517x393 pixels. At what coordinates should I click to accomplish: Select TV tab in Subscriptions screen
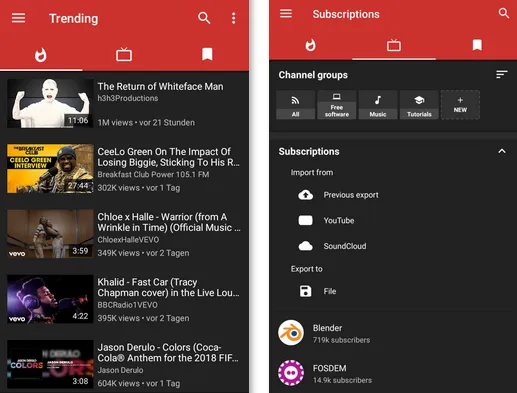coord(394,45)
